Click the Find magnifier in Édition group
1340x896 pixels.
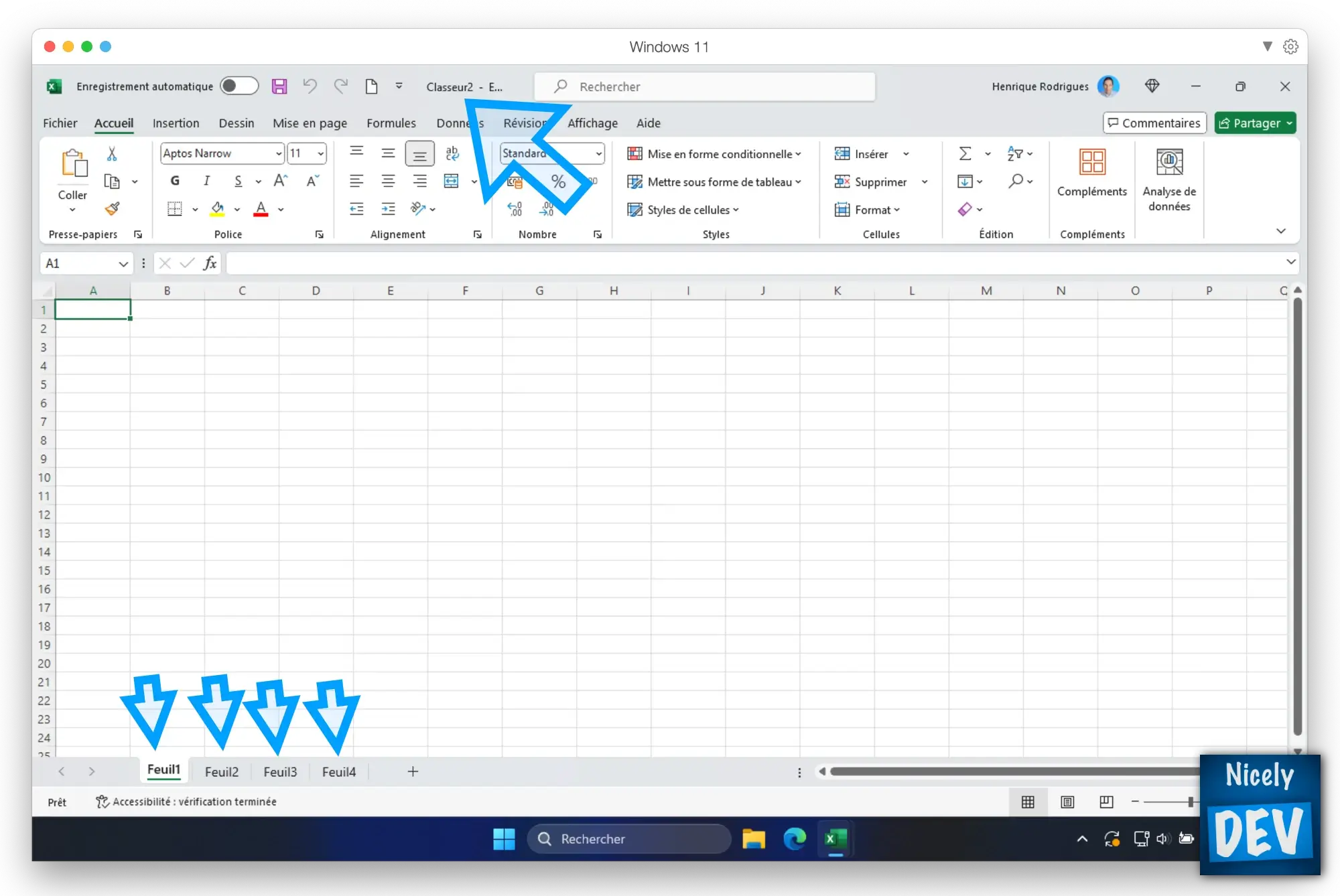(x=1016, y=181)
